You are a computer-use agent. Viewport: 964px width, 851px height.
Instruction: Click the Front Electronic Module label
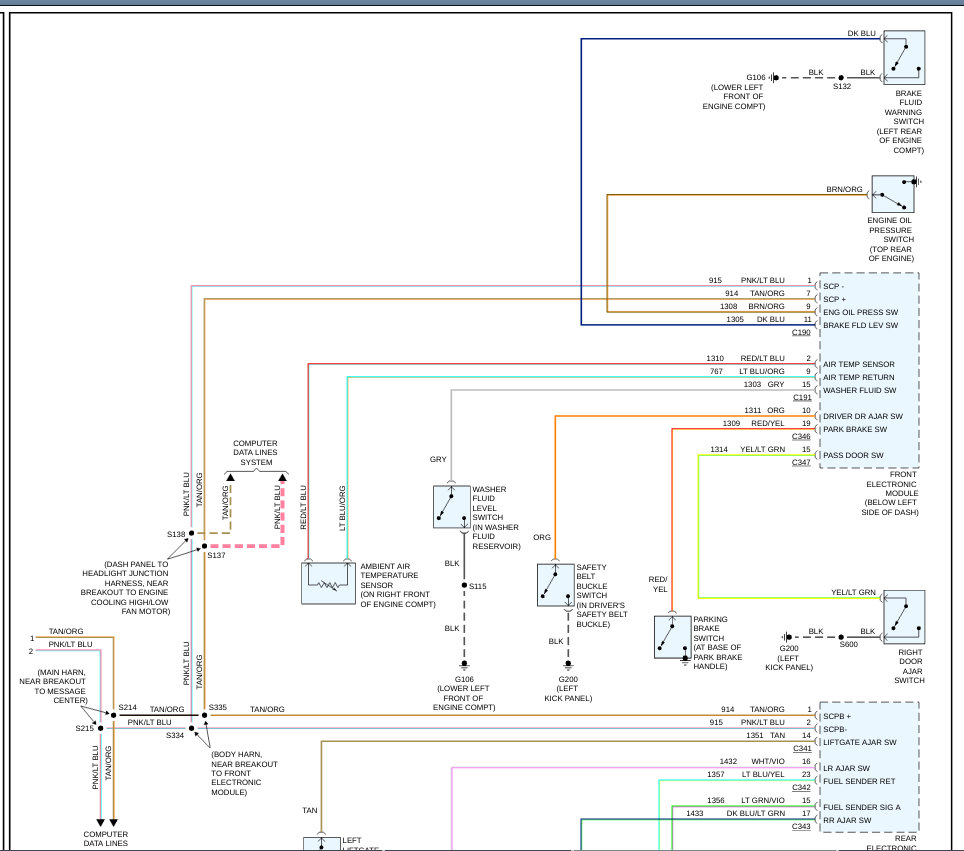[x=891, y=493]
